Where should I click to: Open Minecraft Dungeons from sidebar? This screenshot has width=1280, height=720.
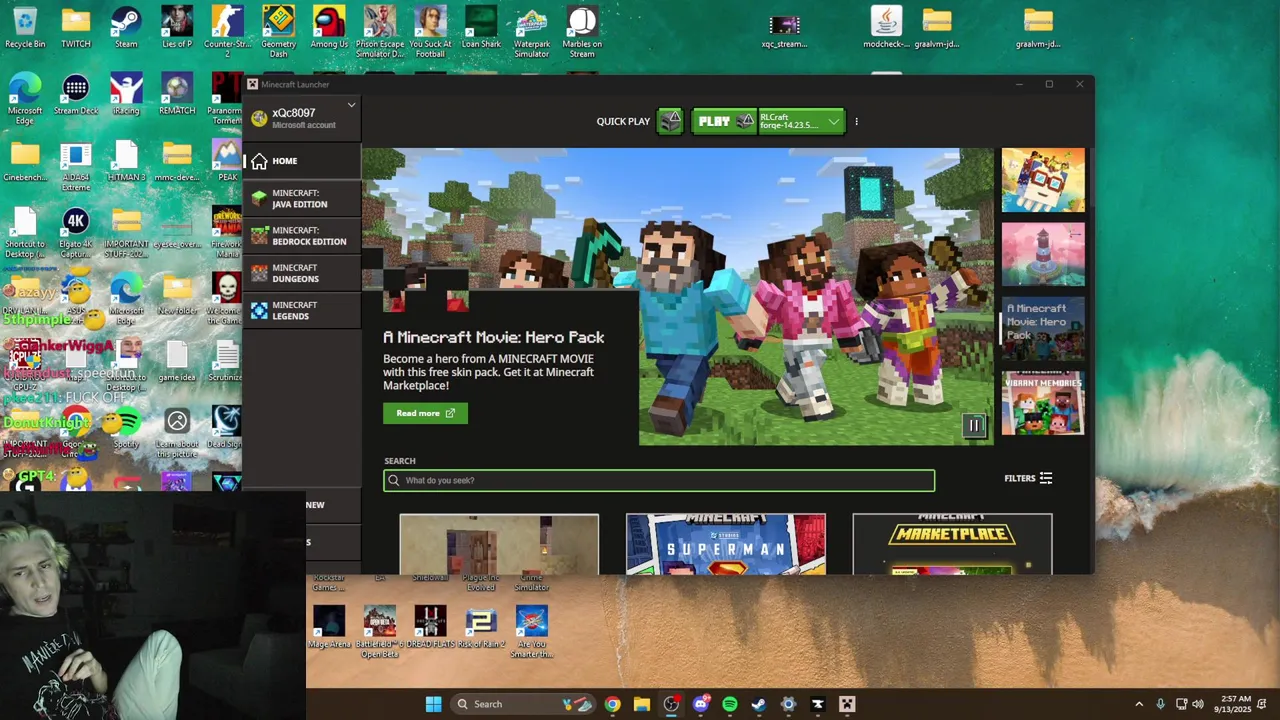click(x=301, y=273)
